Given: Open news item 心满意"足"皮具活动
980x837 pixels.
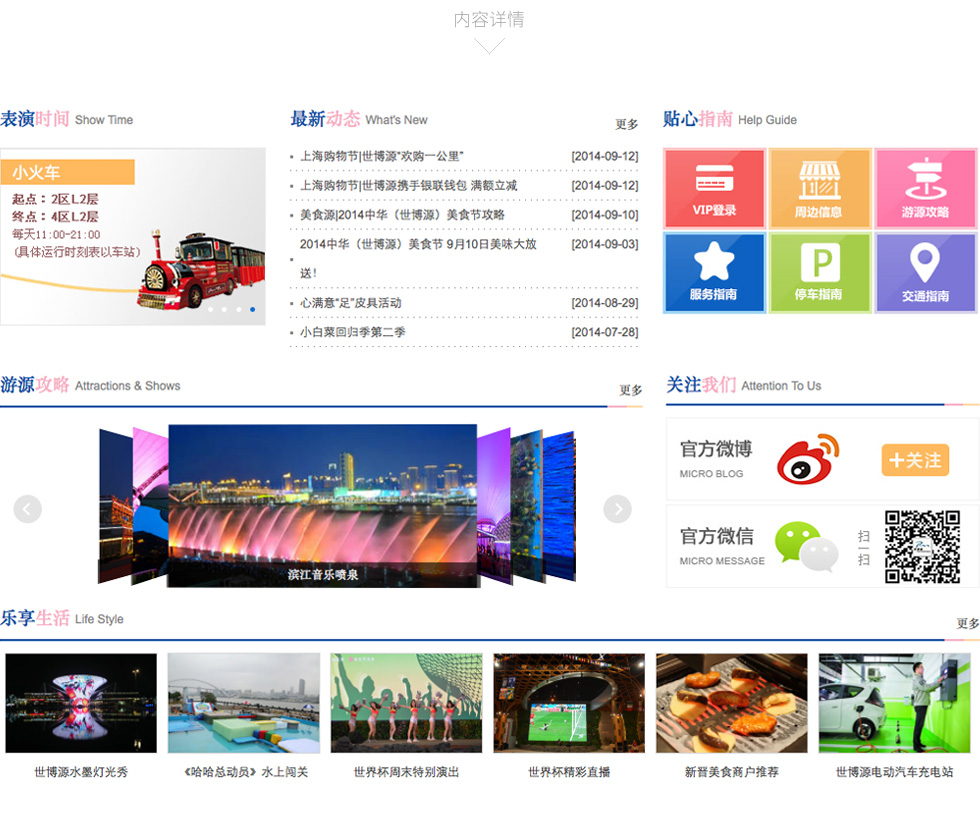Looking at the screenshot, I should (x=350, y=303).
